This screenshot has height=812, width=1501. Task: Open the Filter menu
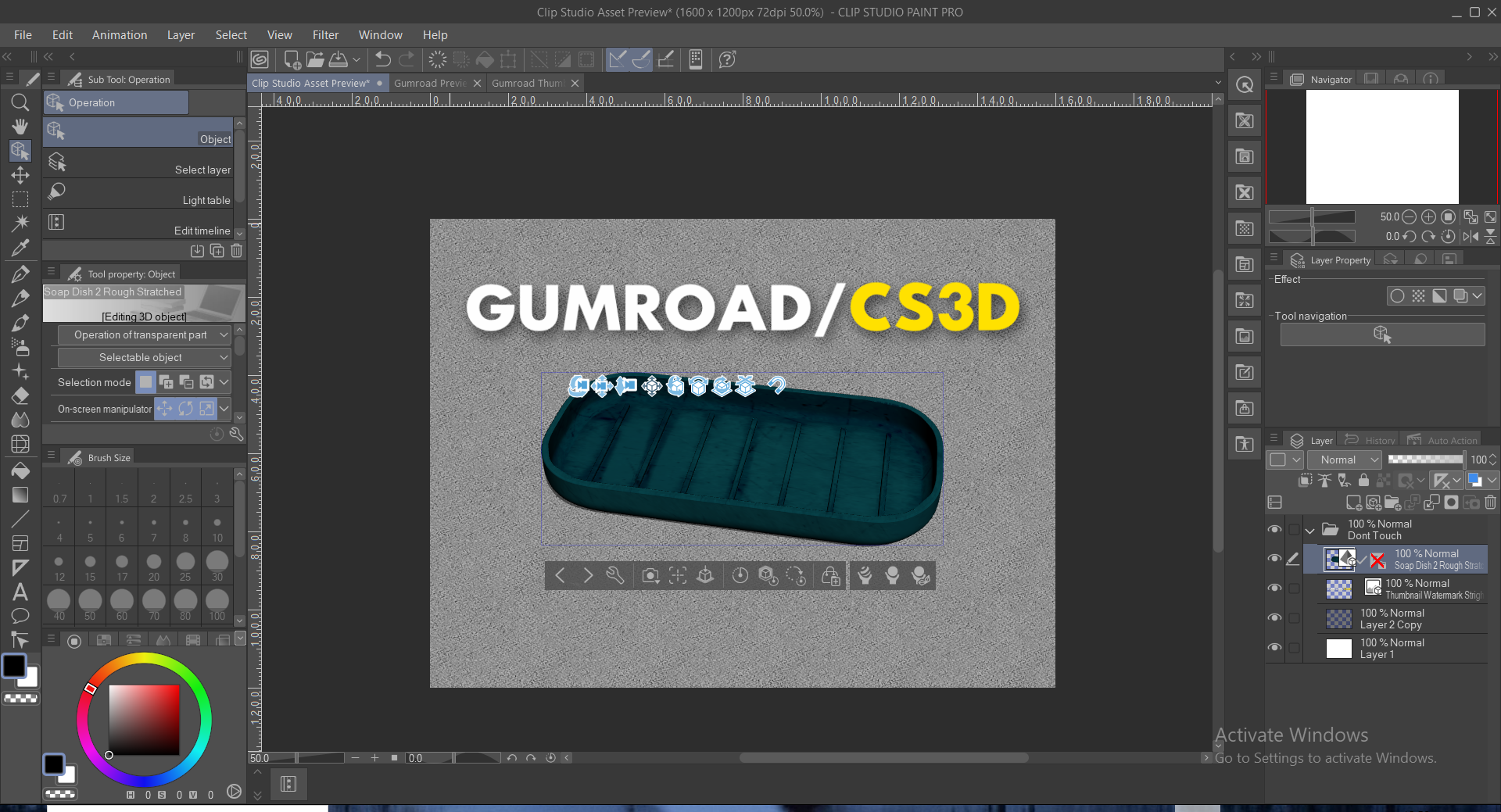click(x=325, y=35)
